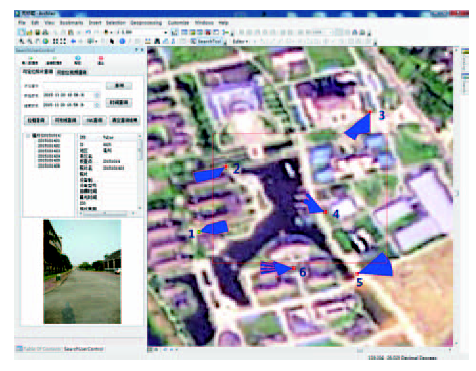Open the Geoprocessing menu
This screenshot has height=371, width=476.
pos(146,23)
